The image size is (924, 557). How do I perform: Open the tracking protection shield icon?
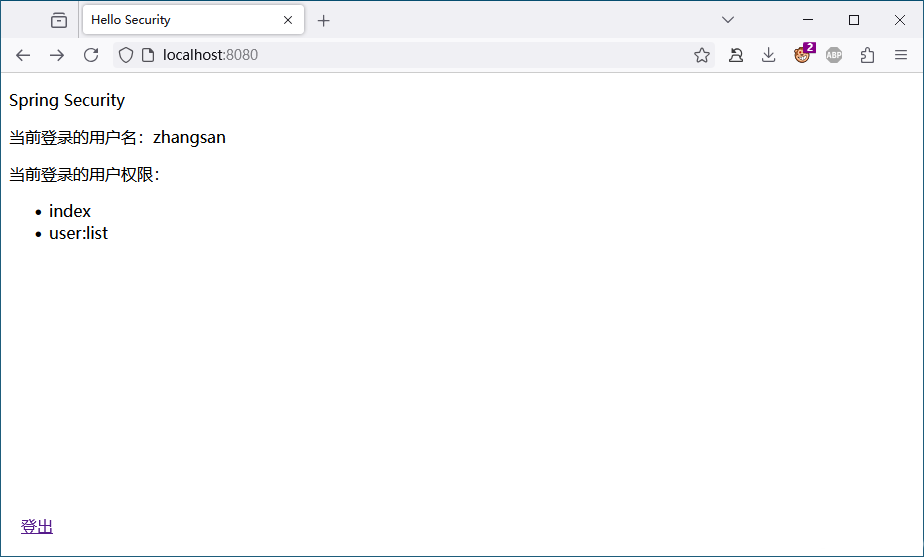coord(126,55)
